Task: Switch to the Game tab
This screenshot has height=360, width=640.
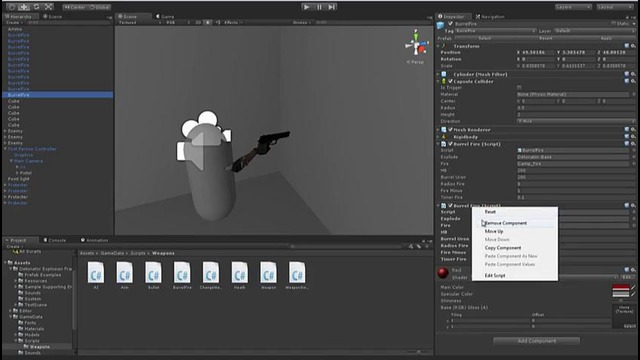Action: tap(165, 16)
